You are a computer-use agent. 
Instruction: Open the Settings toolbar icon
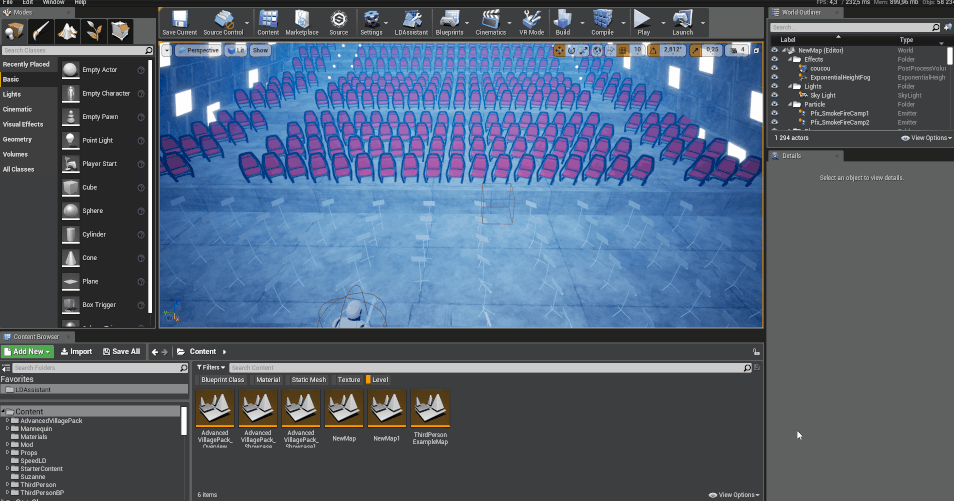(371, 23)
